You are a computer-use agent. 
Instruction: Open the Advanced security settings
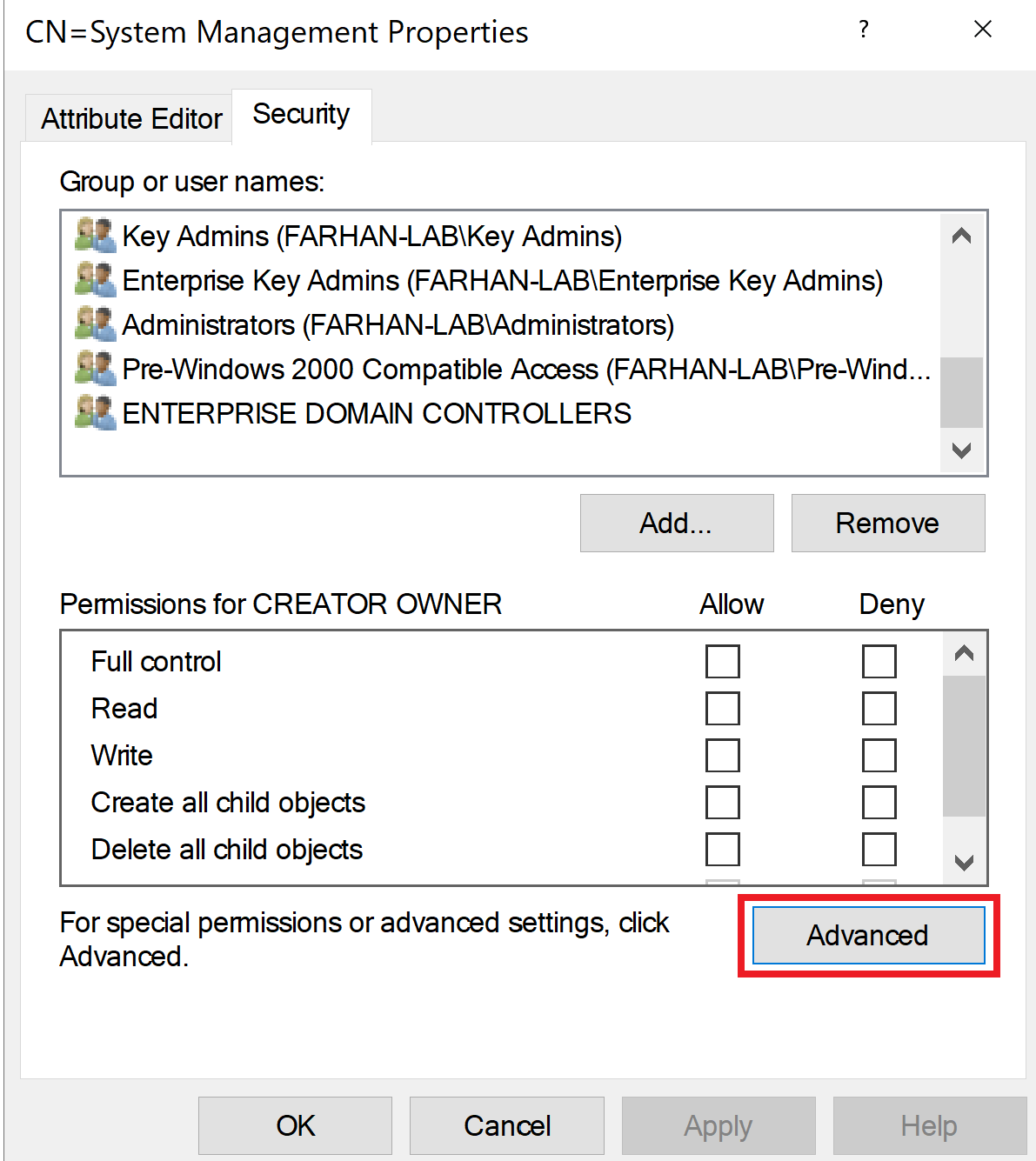(867, 936)
